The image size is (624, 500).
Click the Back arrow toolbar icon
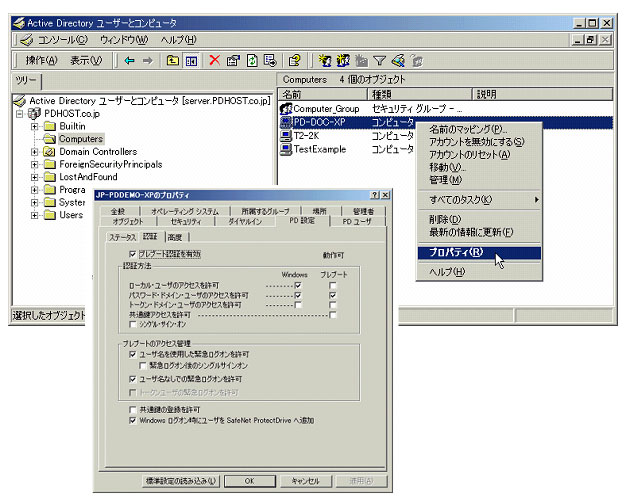129,61
